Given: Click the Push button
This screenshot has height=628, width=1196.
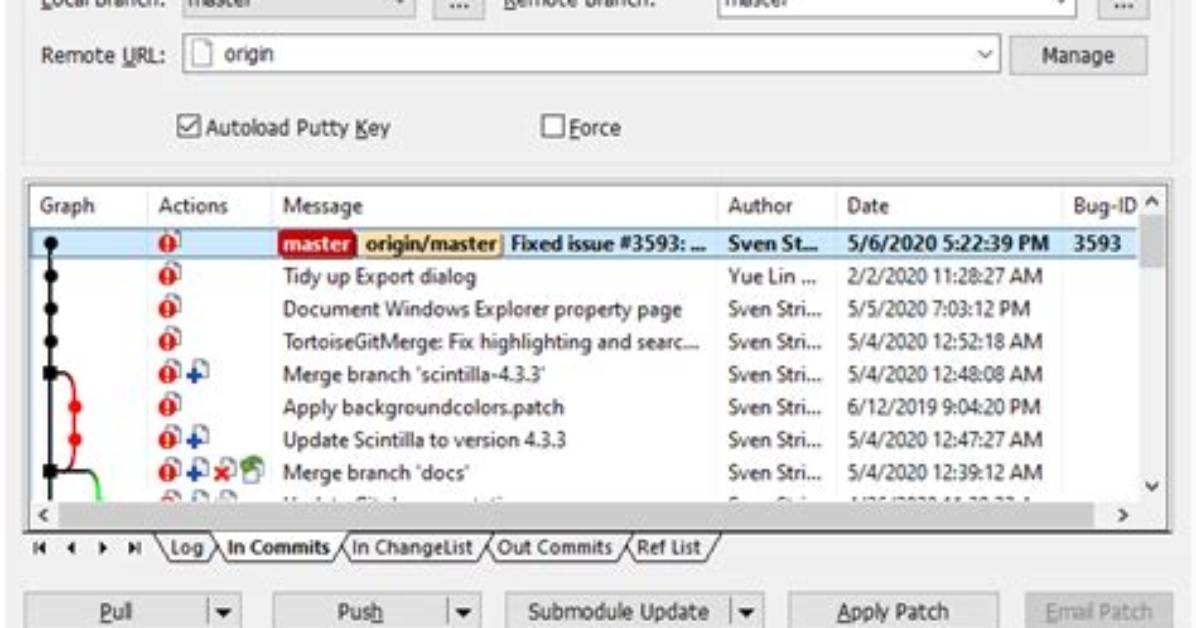Looking at the screenshot, I should (x=360, y=612).
